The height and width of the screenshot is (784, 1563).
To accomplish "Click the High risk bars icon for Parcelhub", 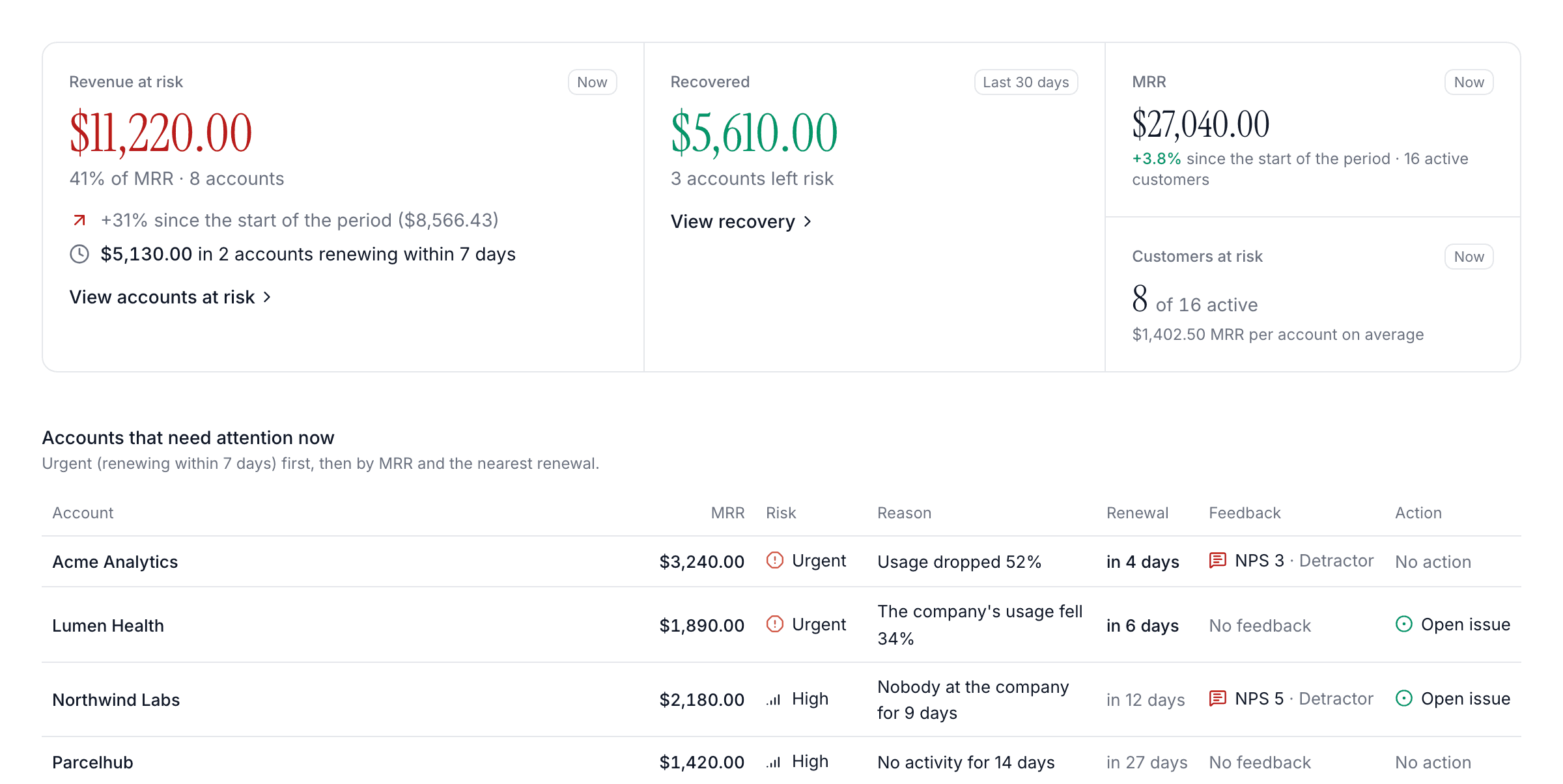I will pos(774,762).
